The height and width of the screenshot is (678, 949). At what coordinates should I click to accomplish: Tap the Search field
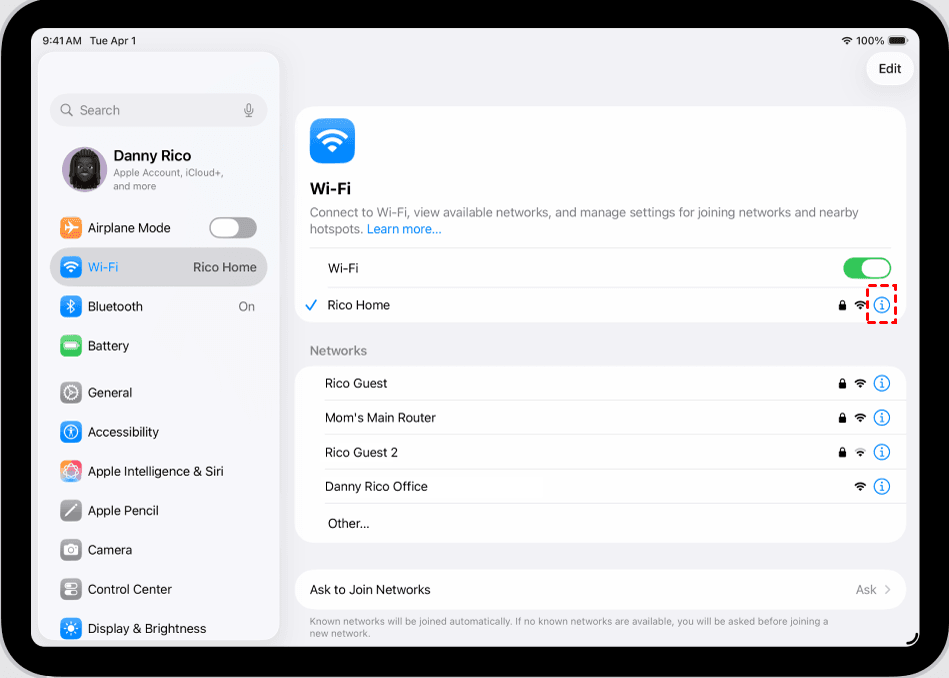coord(159,110)
